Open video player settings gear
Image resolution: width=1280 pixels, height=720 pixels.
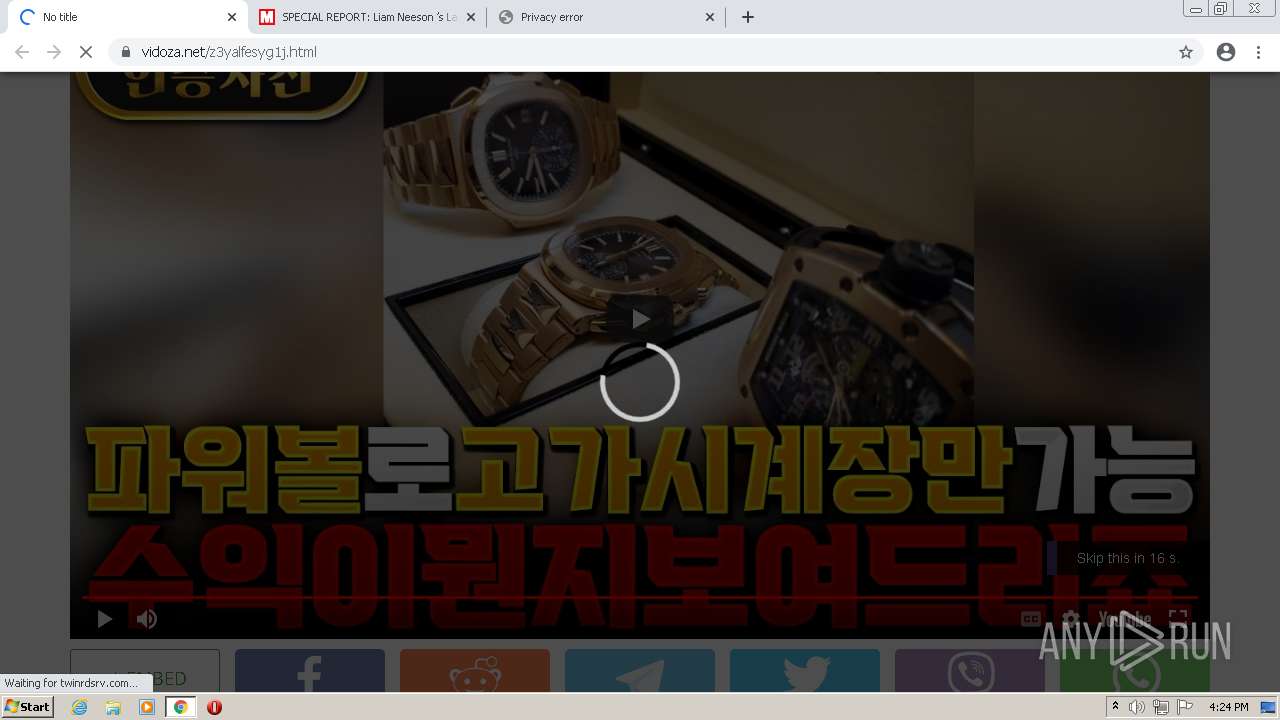click(1070, 619)
